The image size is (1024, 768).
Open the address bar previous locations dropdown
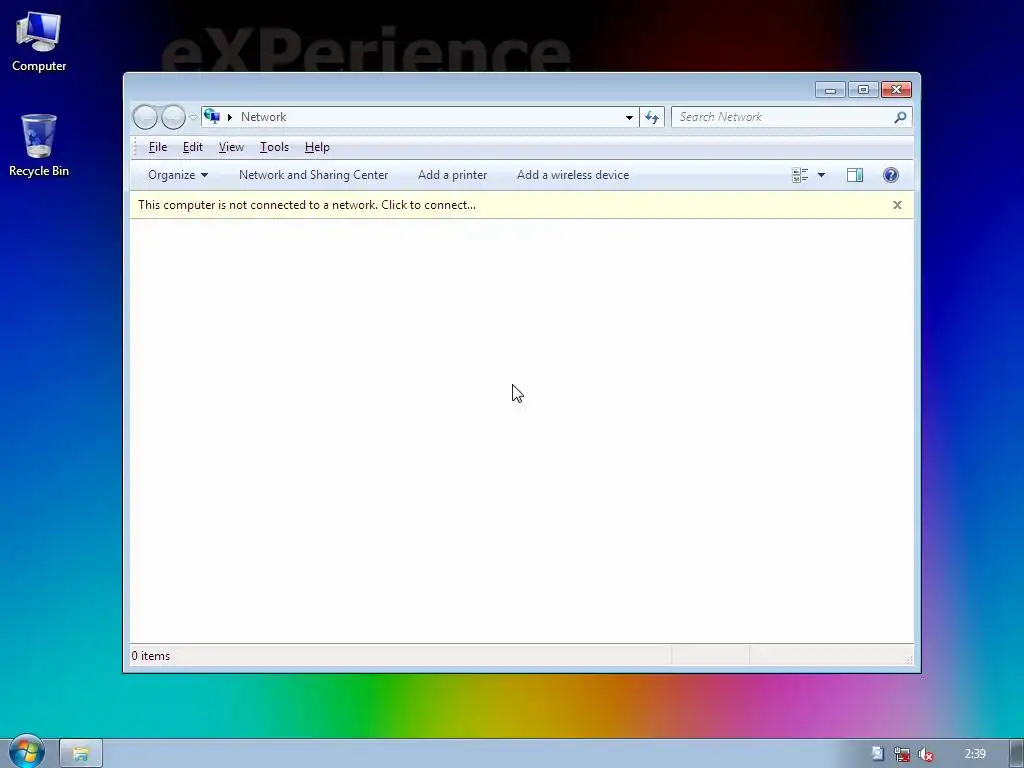coord(629,118)
